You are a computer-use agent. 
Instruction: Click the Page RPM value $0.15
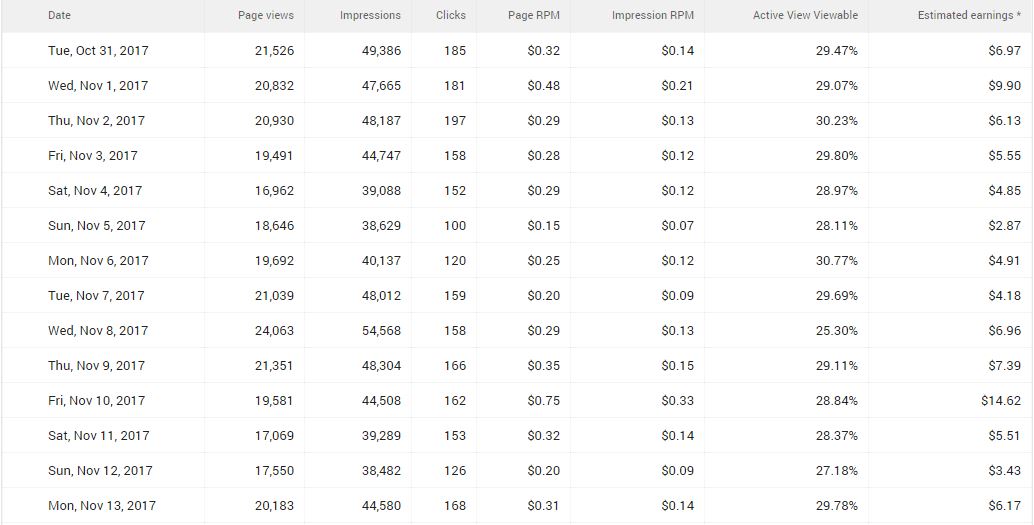[x=543, y=226]
